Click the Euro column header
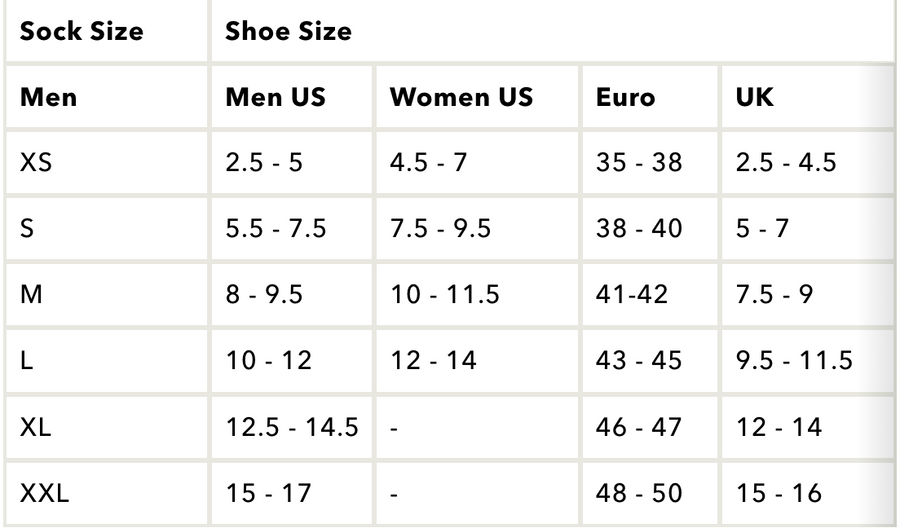 tap(650, 96)
